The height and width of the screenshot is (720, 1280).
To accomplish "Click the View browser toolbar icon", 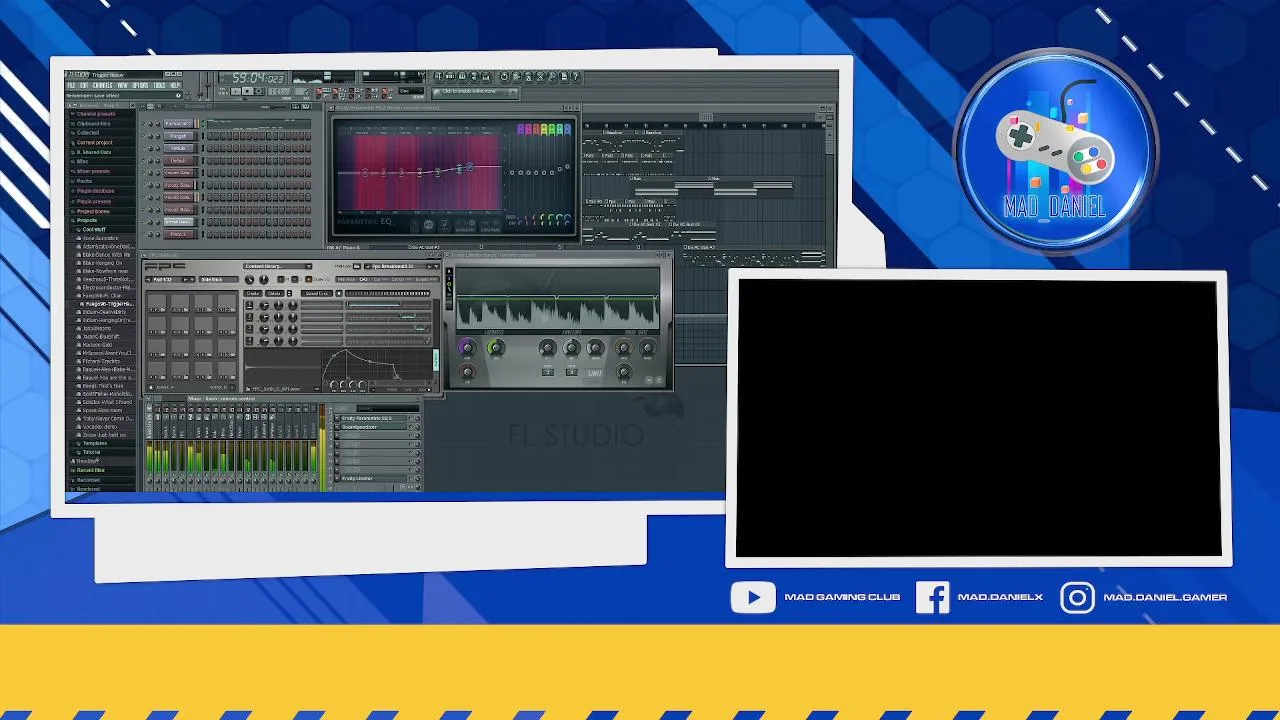I will pos(474,76).
